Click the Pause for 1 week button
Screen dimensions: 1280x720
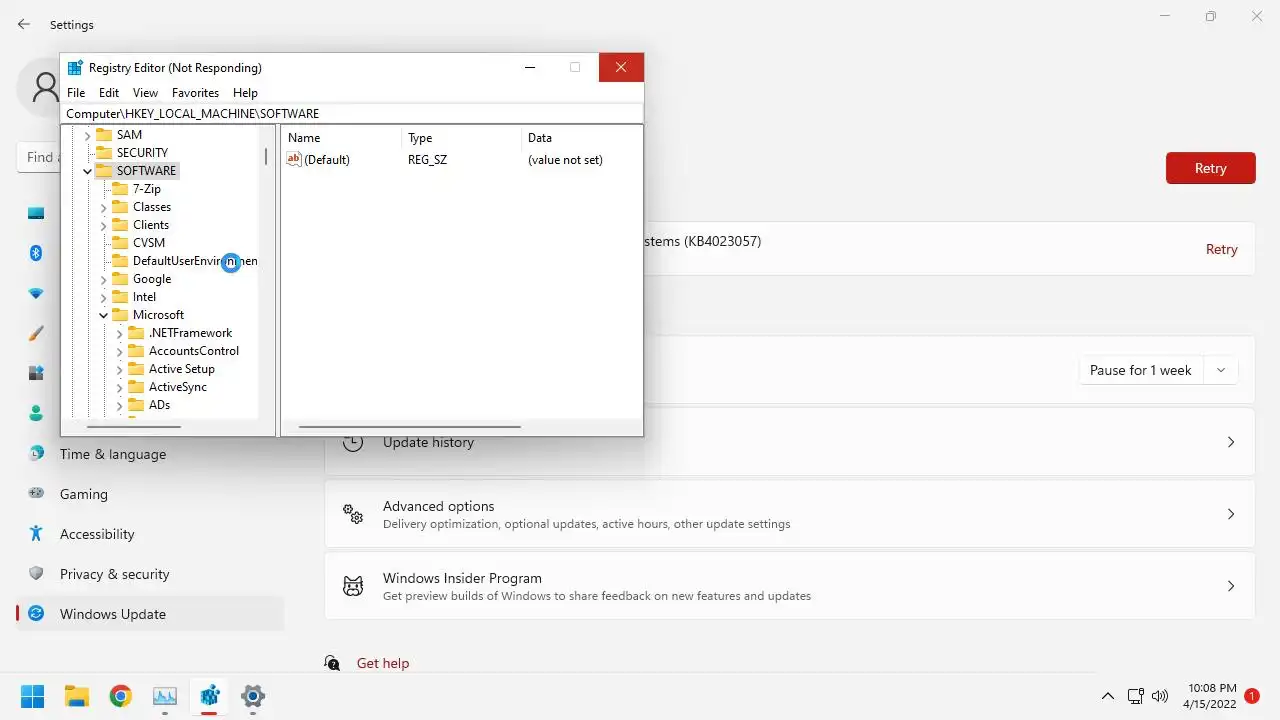point(1141,370)
